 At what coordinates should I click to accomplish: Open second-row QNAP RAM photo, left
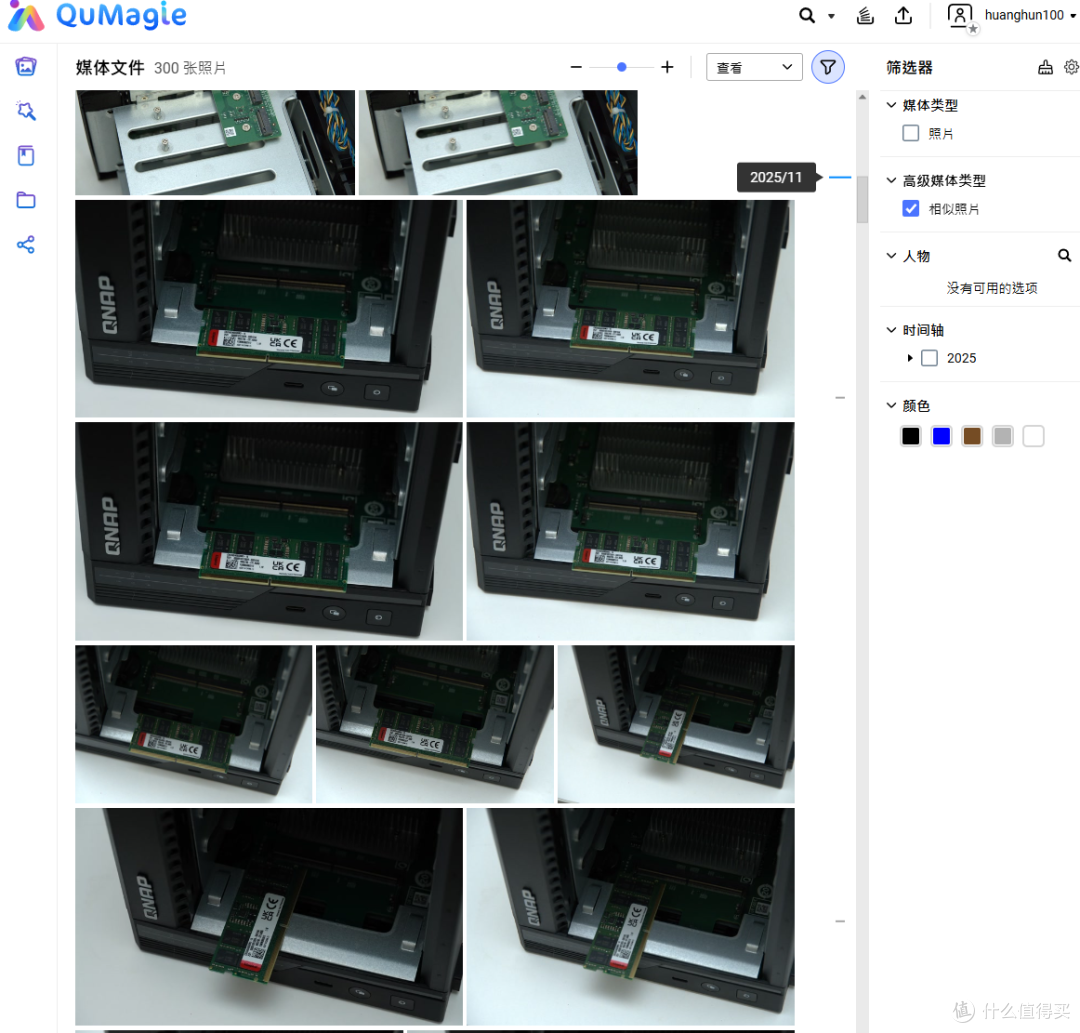pos(269,531)
